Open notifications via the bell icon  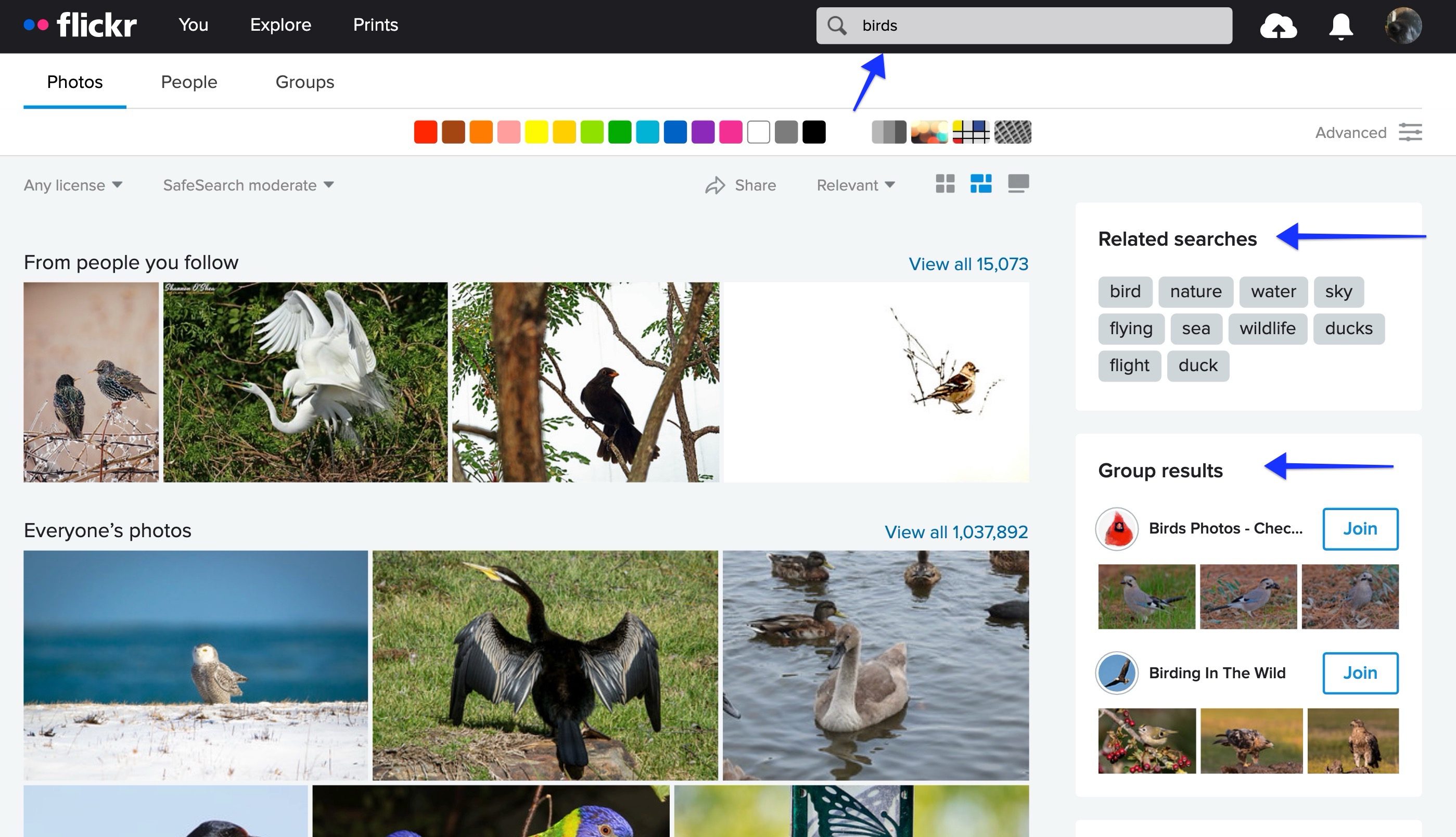point(1339,26)
